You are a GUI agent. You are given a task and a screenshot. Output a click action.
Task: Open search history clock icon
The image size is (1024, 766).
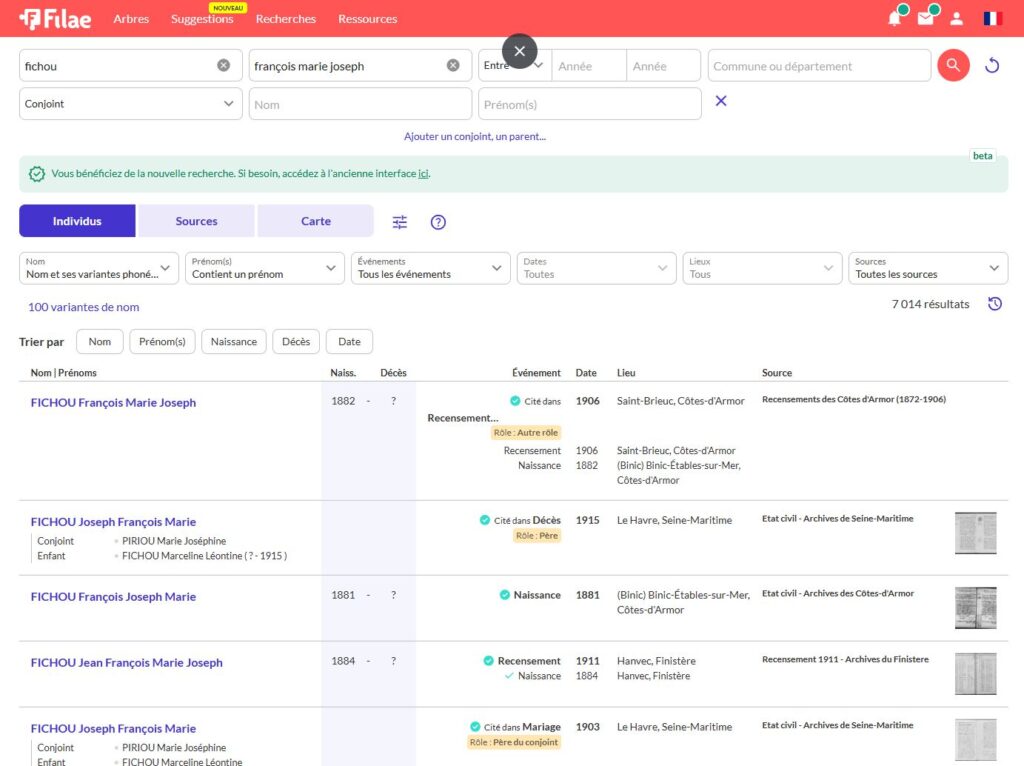coord(994,304)
